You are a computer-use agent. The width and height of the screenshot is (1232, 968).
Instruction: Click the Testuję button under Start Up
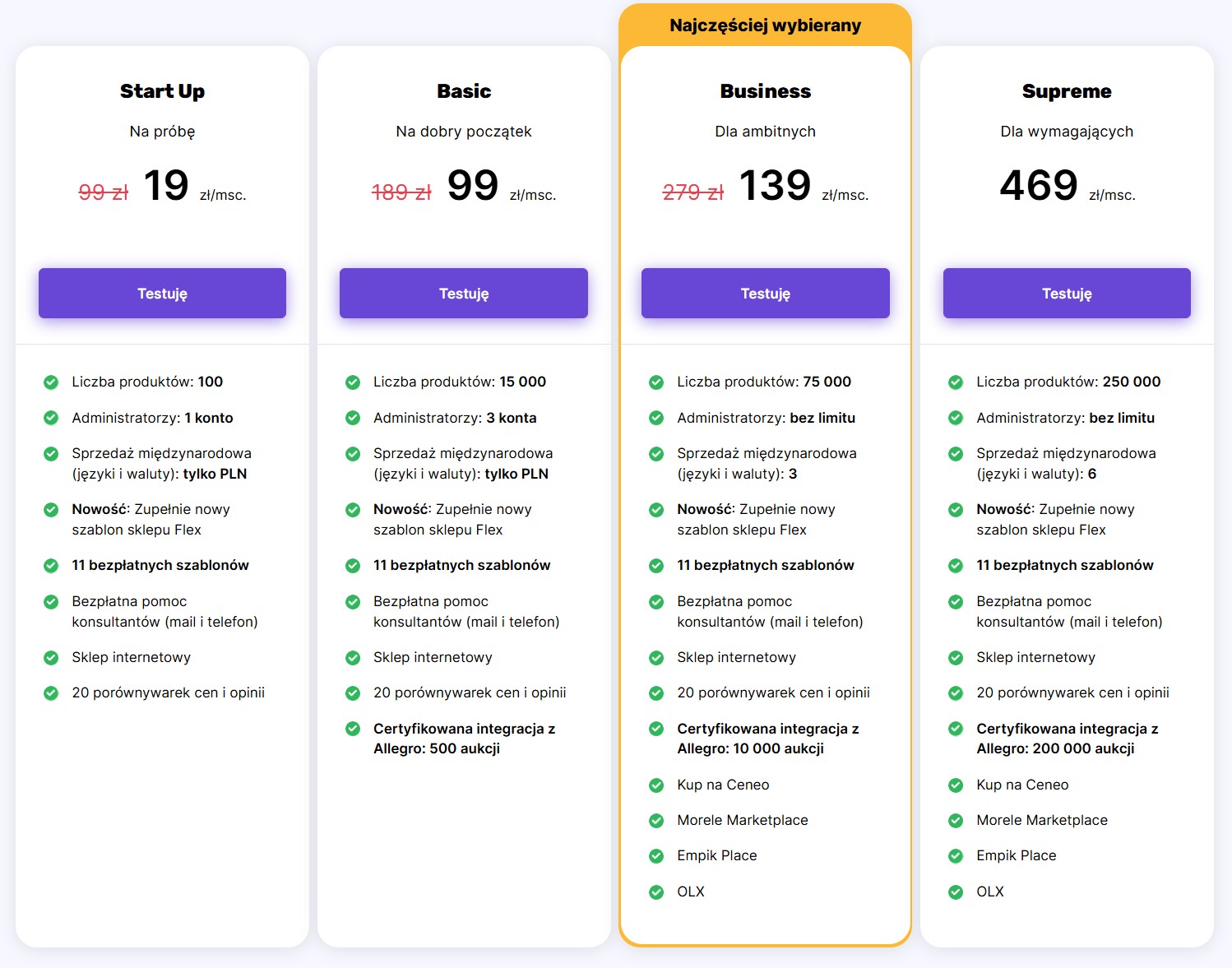[x=162, y=293]
